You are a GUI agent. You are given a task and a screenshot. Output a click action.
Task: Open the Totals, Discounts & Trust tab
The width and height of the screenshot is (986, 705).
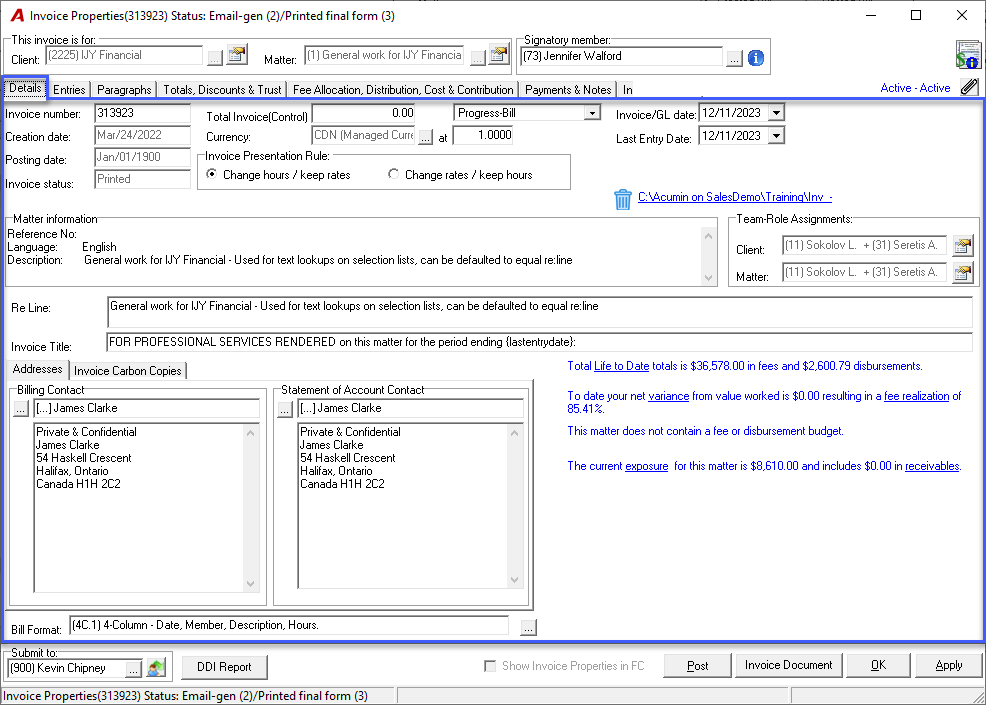222,89
